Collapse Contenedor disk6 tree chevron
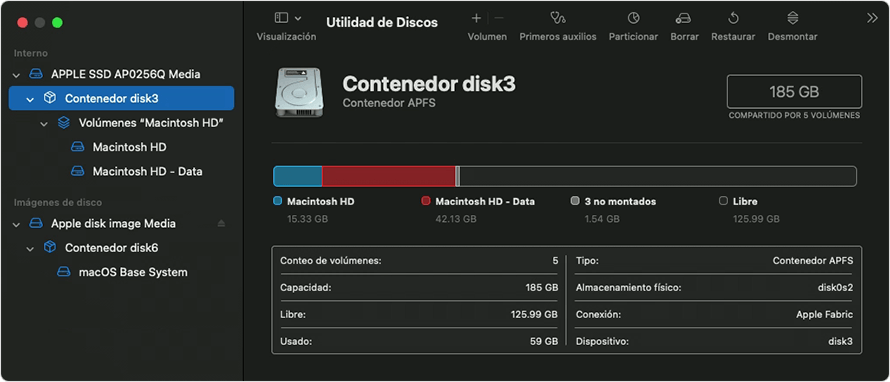890x382 pixels. [30, 248]
